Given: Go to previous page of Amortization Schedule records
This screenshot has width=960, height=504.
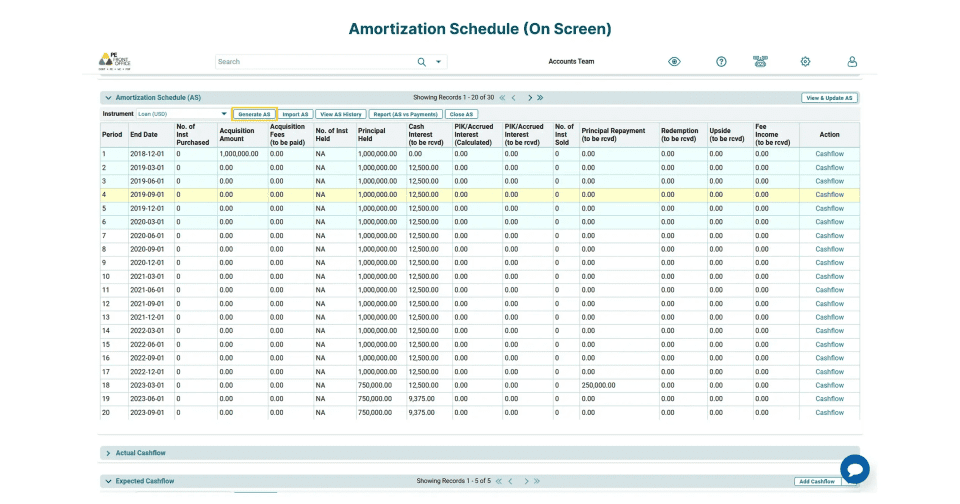Looking at the screenshot, I should coord(513,97).
